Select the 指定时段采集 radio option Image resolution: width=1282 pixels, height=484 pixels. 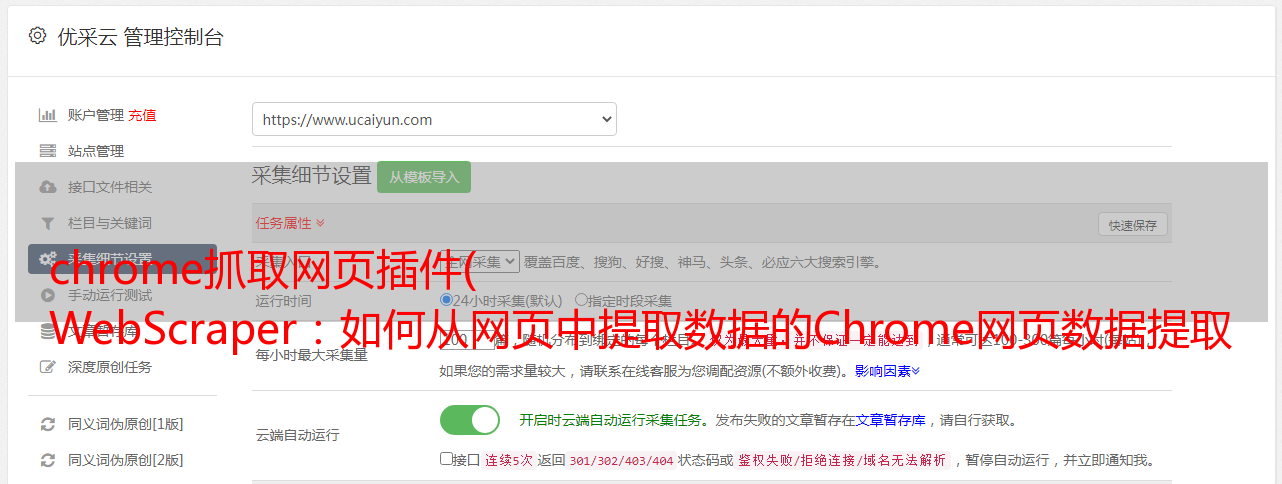(581, 300)
